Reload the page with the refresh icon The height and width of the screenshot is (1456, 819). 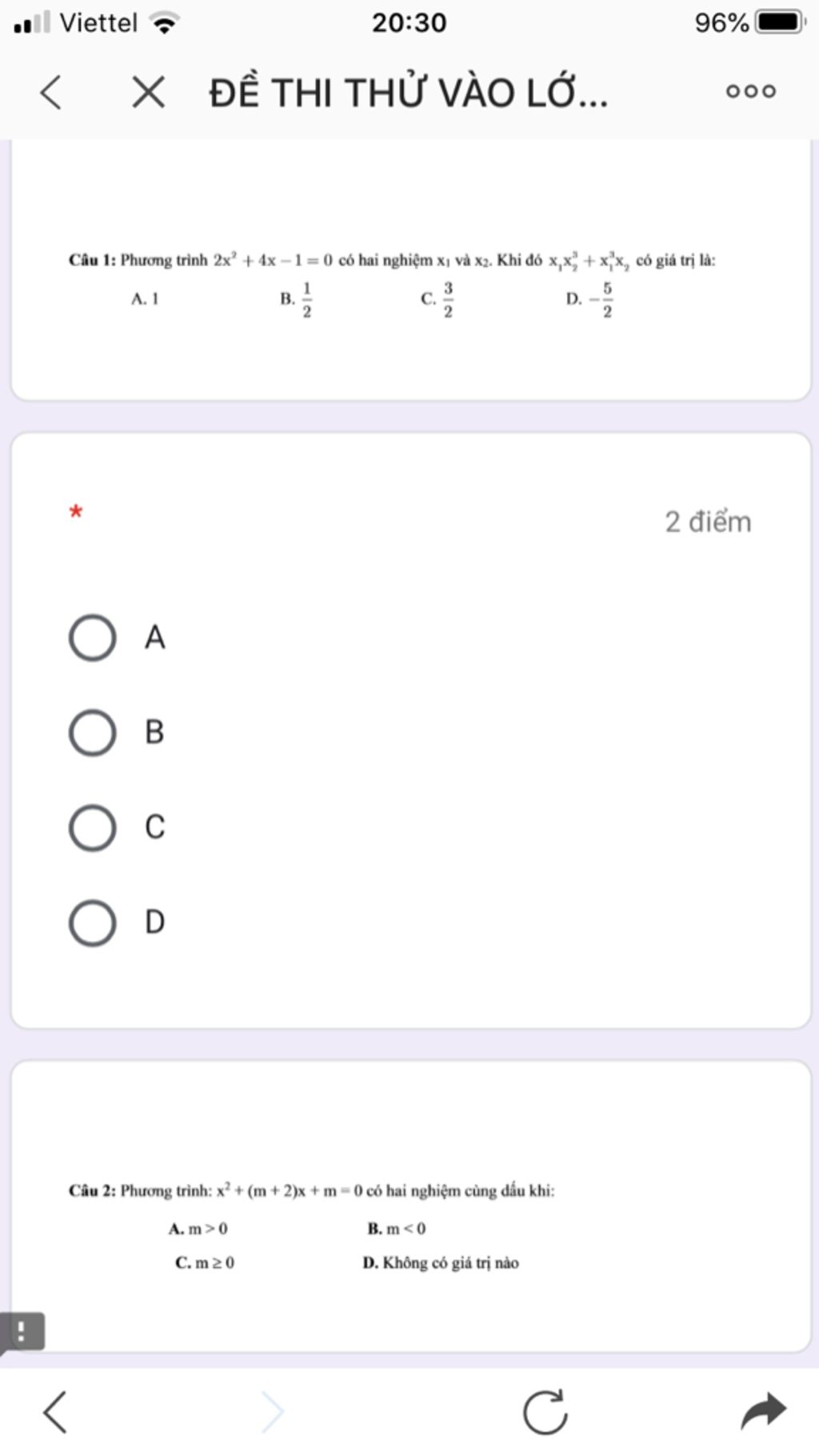[545, 1411]
